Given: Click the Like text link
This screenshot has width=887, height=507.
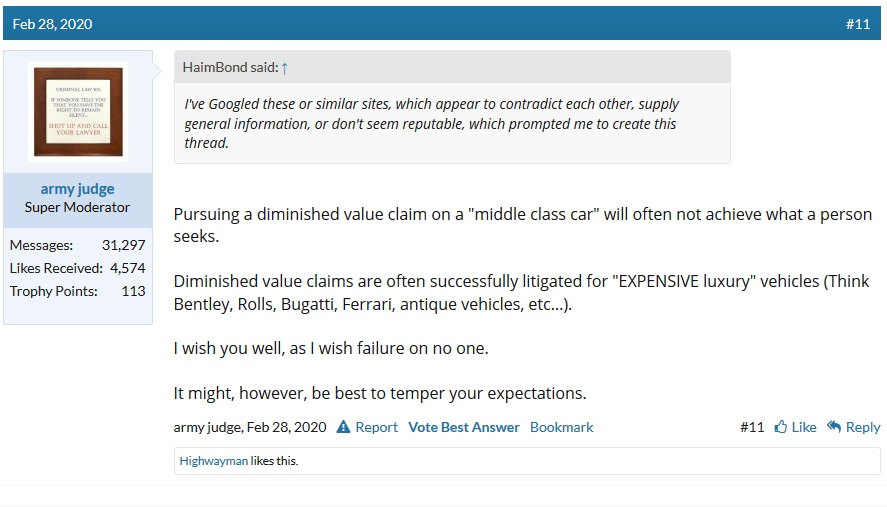Looking at the screenshot, I should [804, 427].
